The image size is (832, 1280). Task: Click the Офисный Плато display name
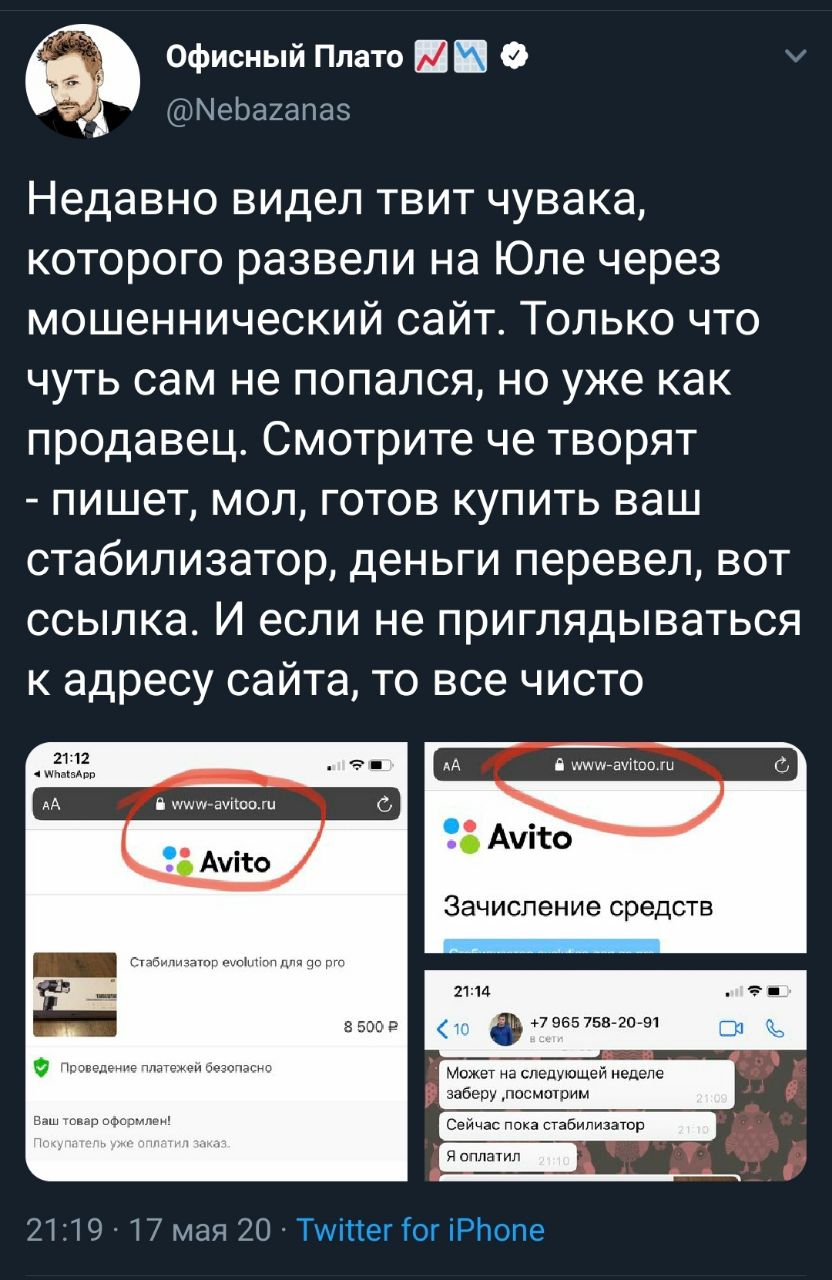pyautogui.click(x=285, y=58)
